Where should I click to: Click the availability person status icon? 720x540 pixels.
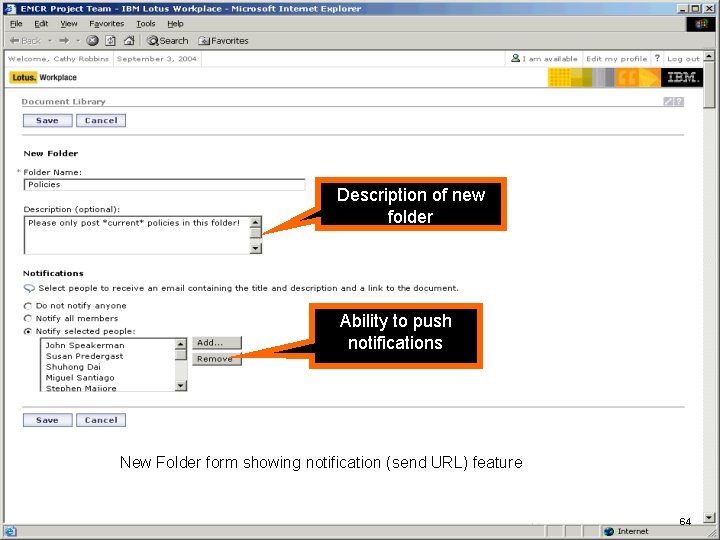pos(516,58)
